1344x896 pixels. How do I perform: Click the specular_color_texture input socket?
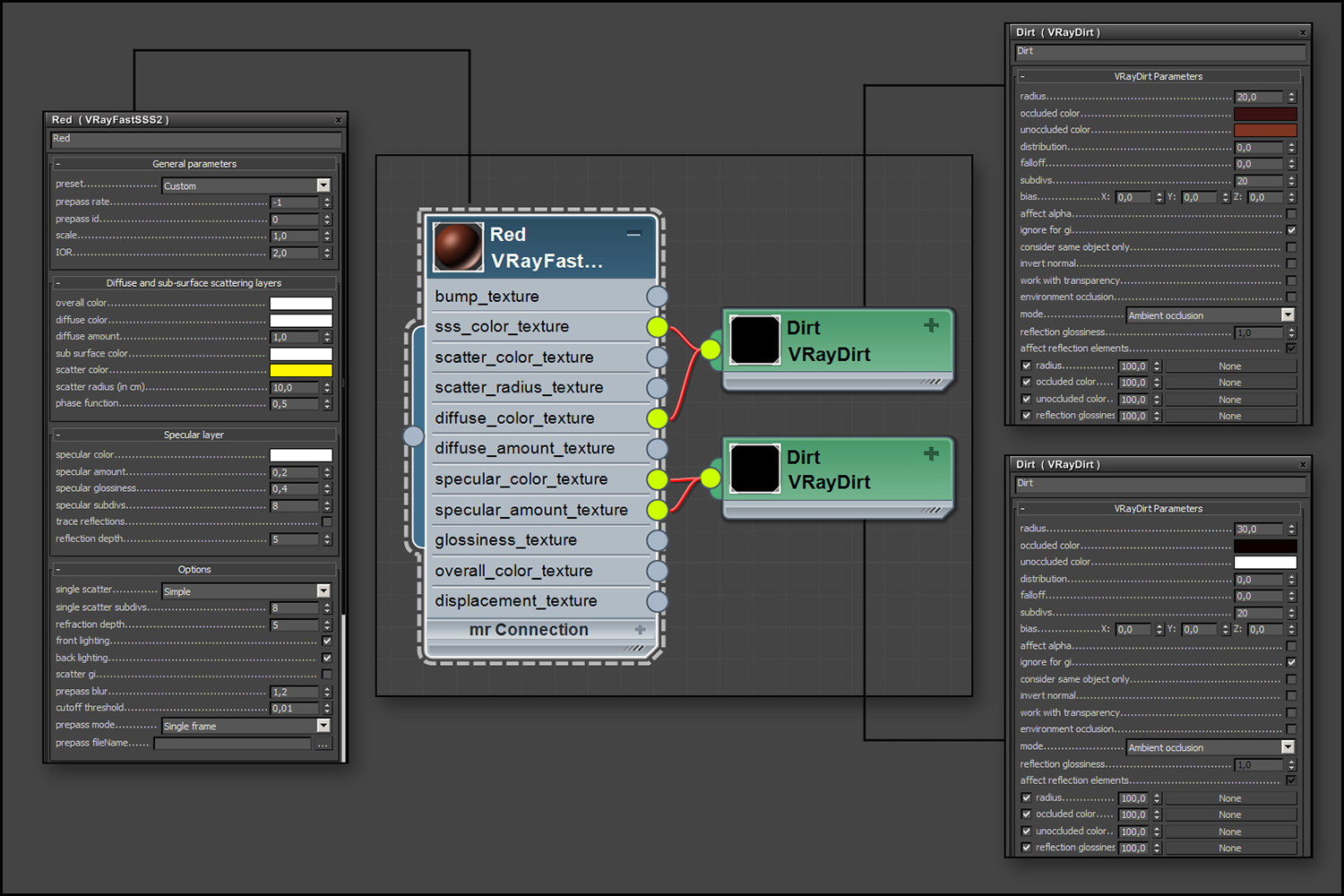657,479
